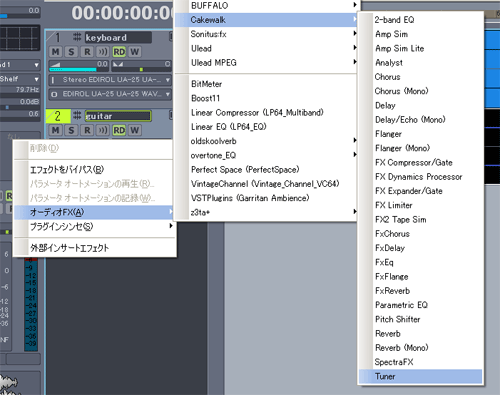
Task: Arm record on keyboard track
Action: pos(87,52)
